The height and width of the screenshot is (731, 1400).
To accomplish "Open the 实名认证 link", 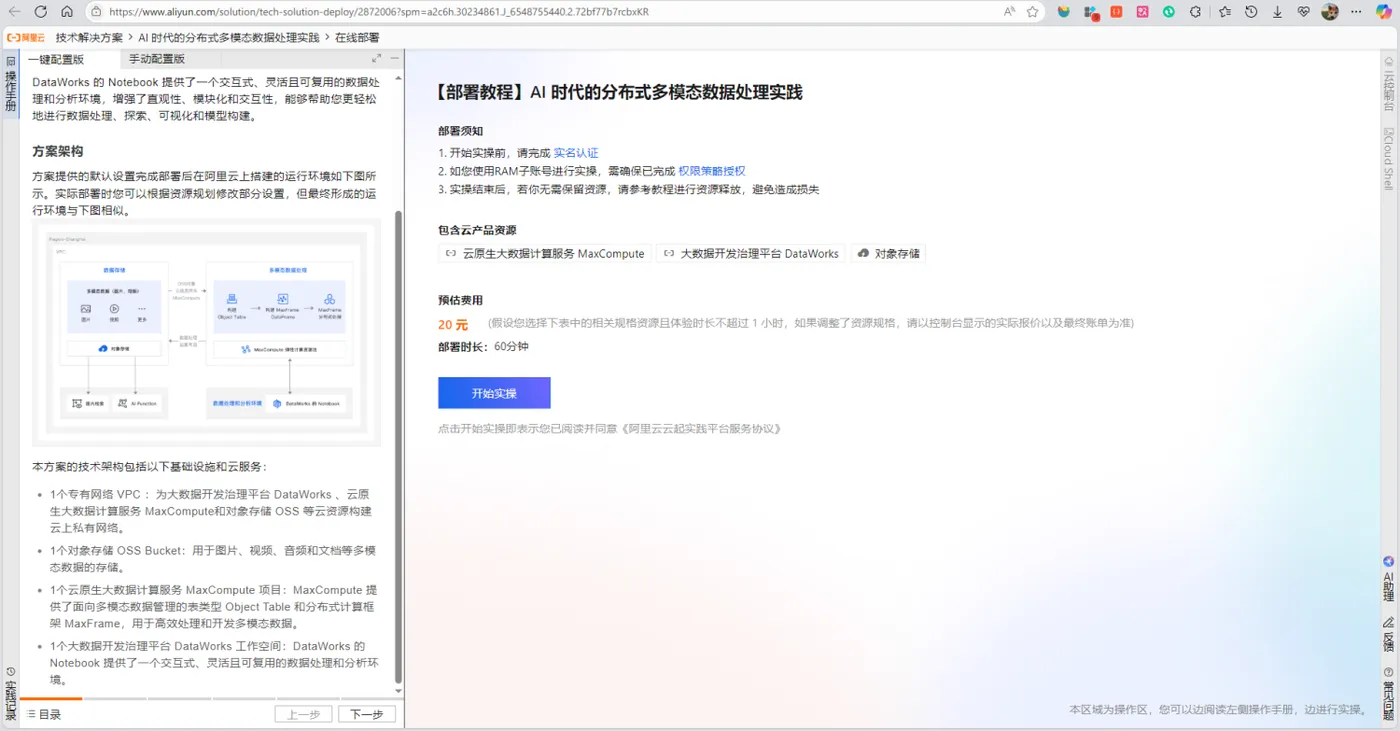I will (576, 153).
